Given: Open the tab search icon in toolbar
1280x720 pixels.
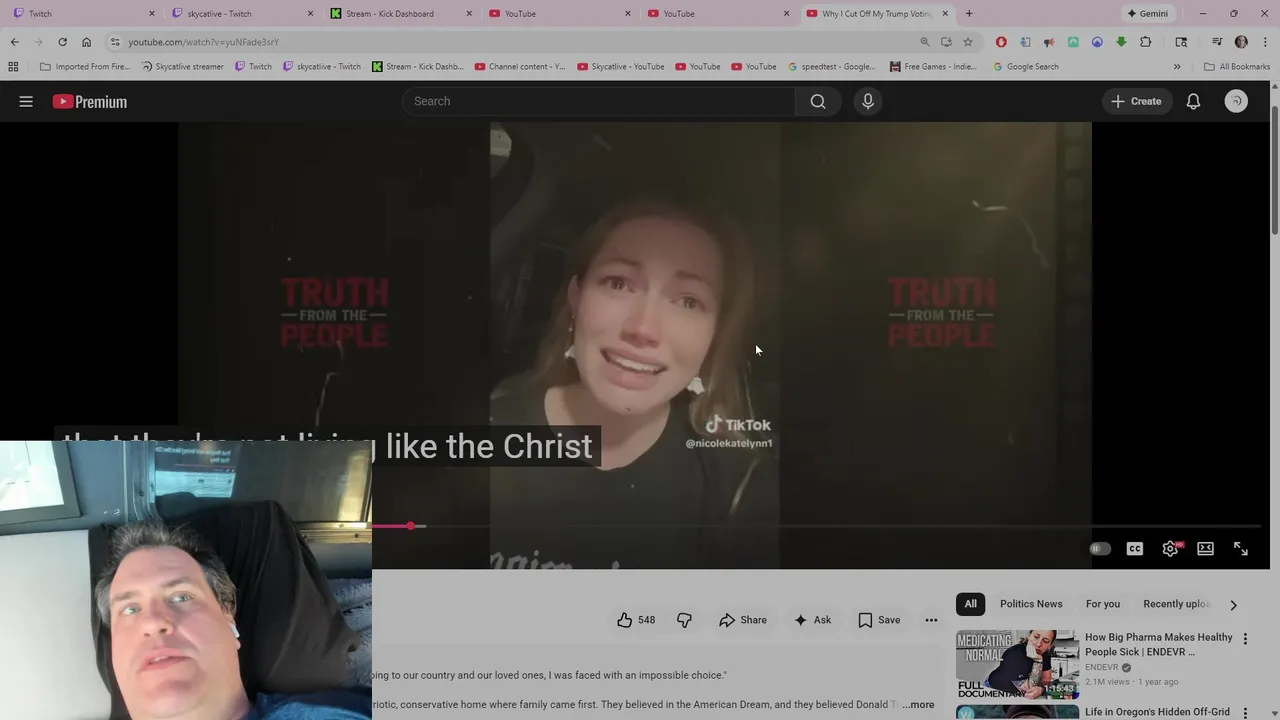Looking at the screenshot, I should pos(1181,42).
